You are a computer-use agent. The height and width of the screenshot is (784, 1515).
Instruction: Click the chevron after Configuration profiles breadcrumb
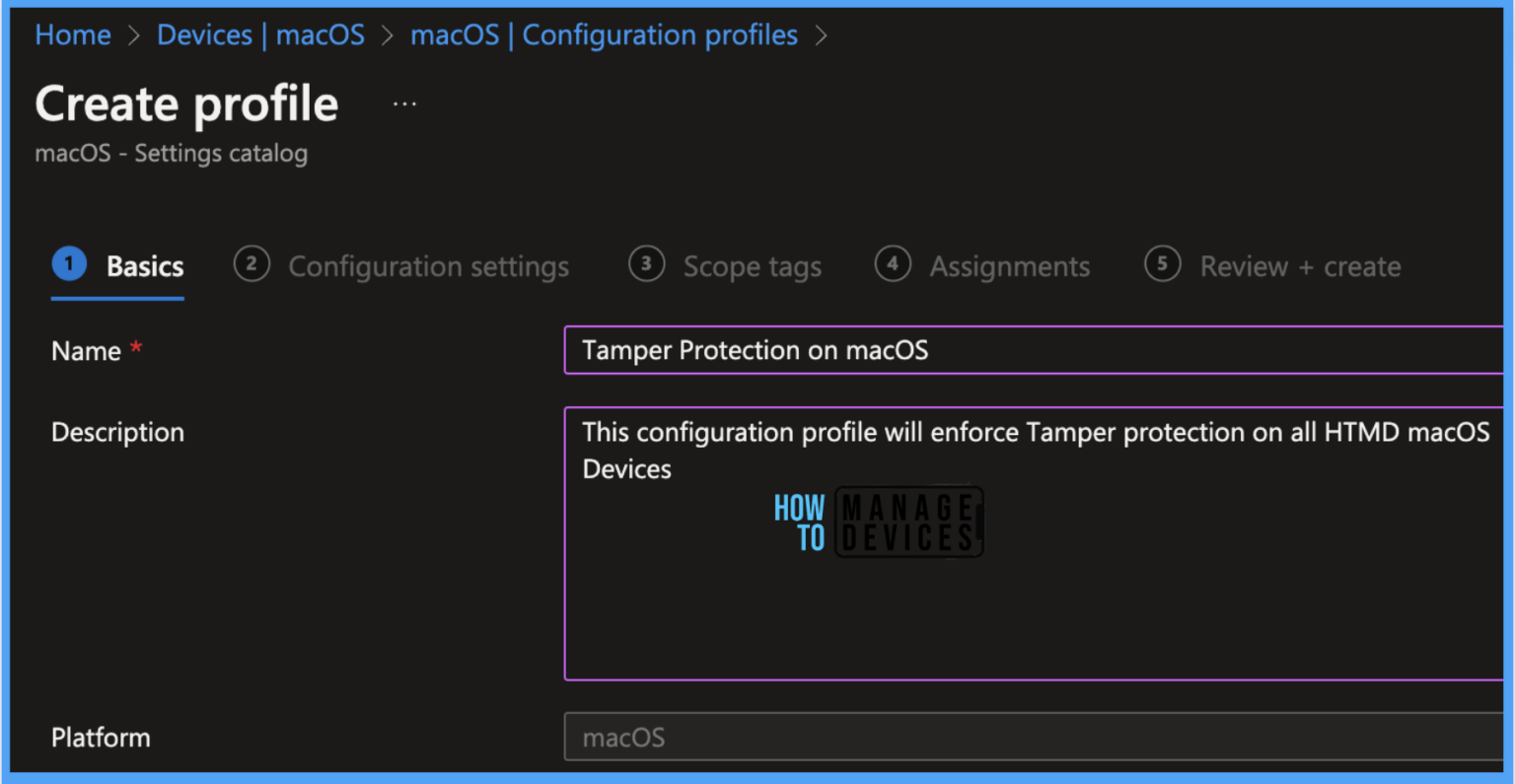822,35
